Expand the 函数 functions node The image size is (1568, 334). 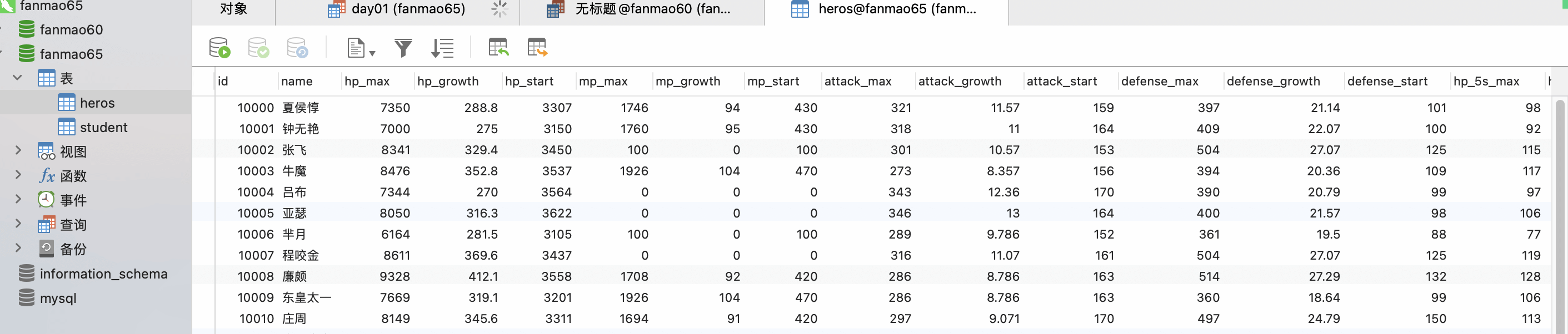pyautogui.click(x=18, y=175)
